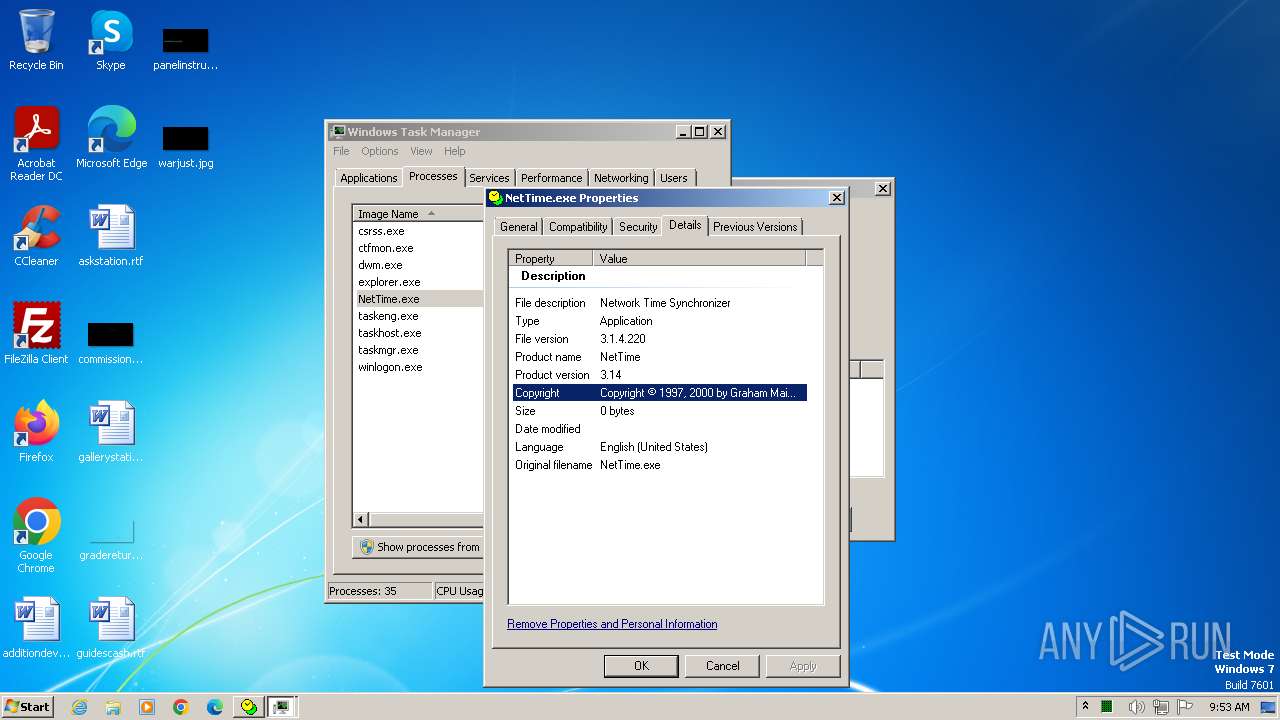The width and height of the screenshot is (1280, 720).
Task: Select the Product name row
Action: pyautogui.click(x=660, y=357)
